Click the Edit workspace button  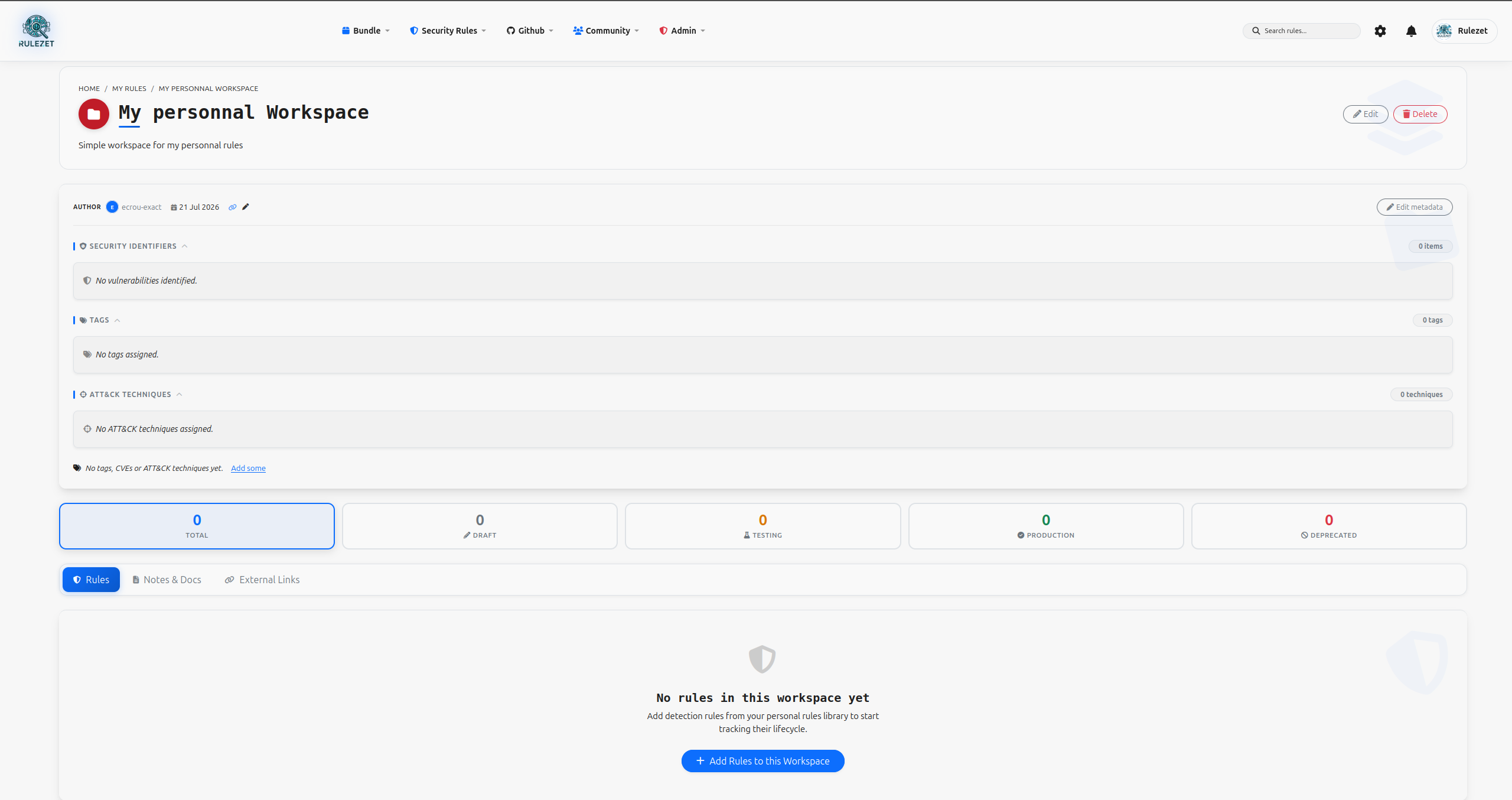pyautogui.click(x=1366, y=114)
